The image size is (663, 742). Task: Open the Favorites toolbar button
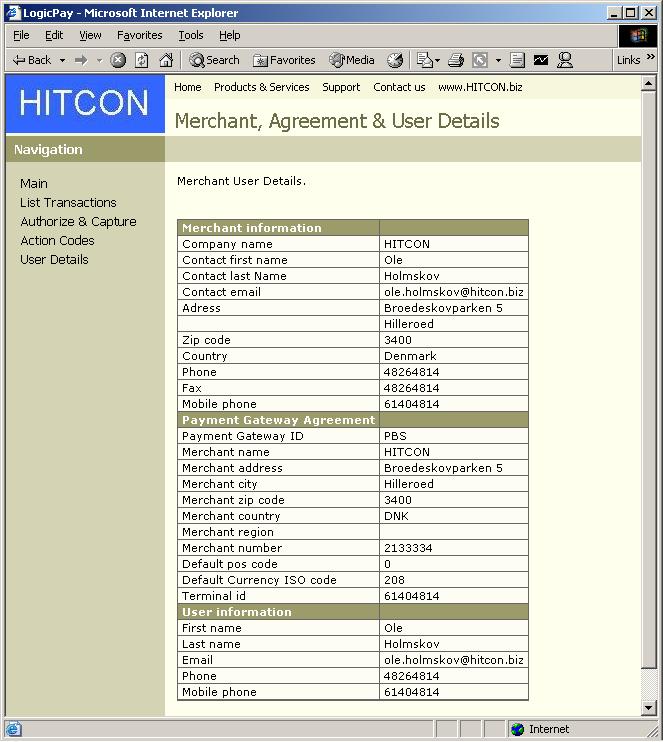pos(284,60)
